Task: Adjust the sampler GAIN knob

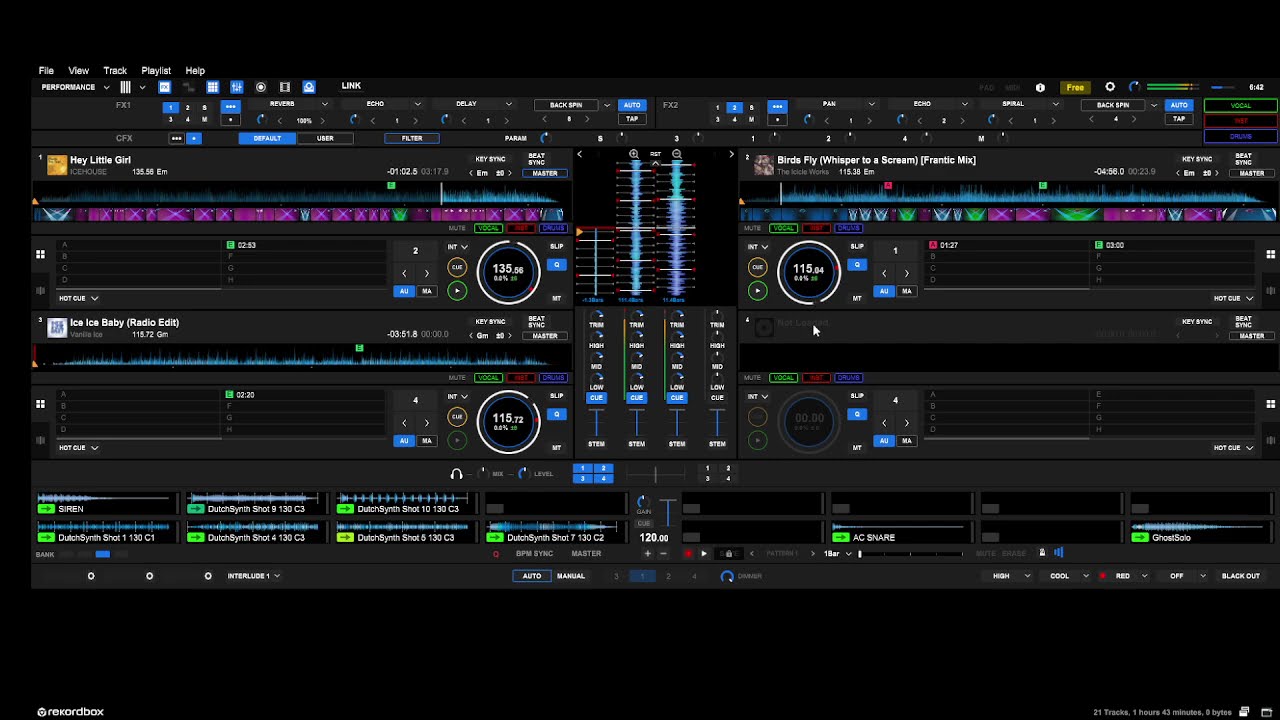Action: [644, 500]
